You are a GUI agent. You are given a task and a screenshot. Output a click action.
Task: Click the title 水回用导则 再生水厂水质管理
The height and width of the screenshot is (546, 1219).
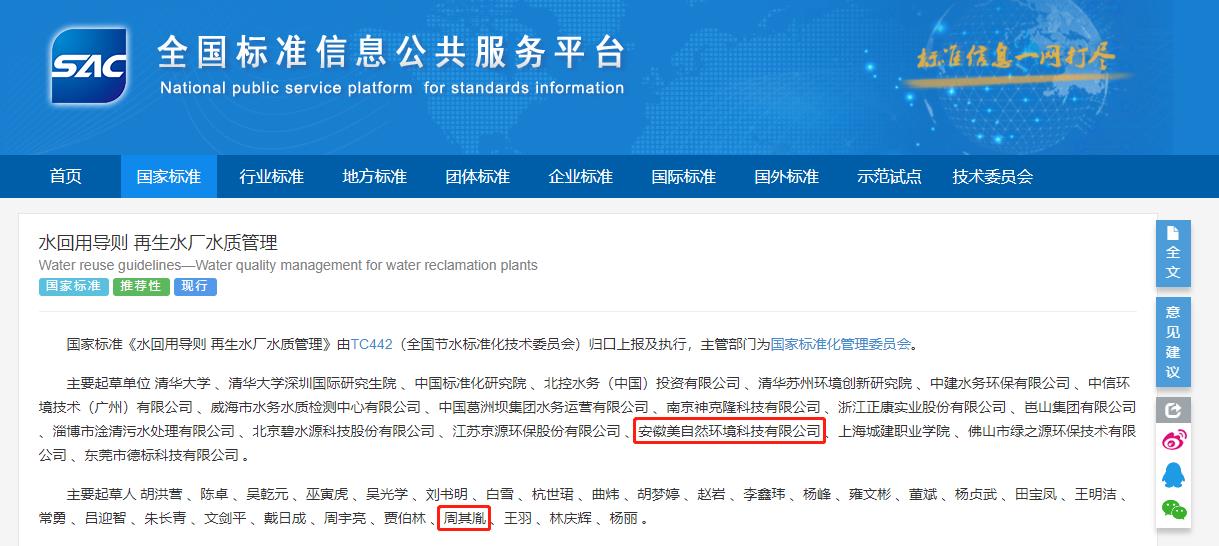pyautogui.click(x=158, y=243)
